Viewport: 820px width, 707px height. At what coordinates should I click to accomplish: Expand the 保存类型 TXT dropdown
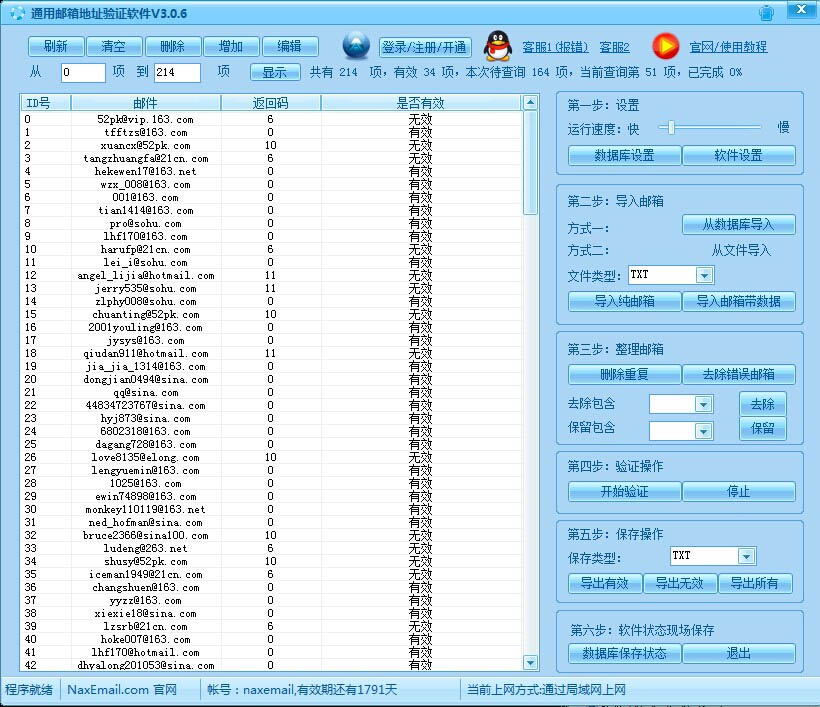pyautogui.click(x=746, y=556)
